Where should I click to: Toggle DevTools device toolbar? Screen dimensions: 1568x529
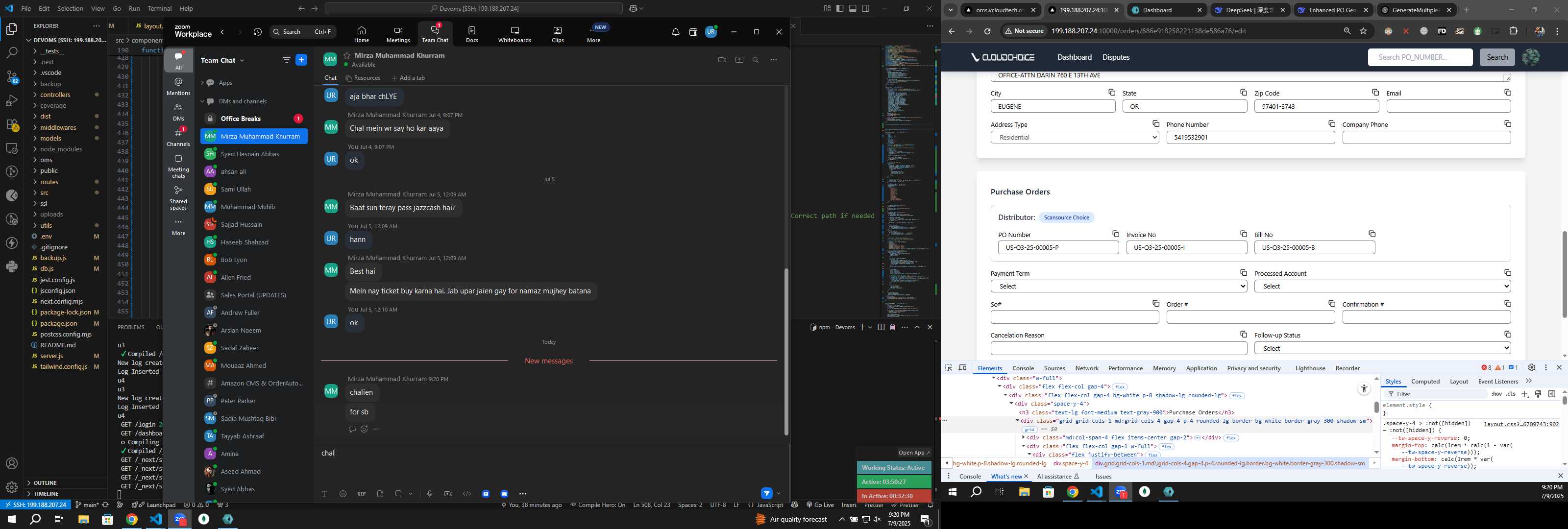pos(962,368)
